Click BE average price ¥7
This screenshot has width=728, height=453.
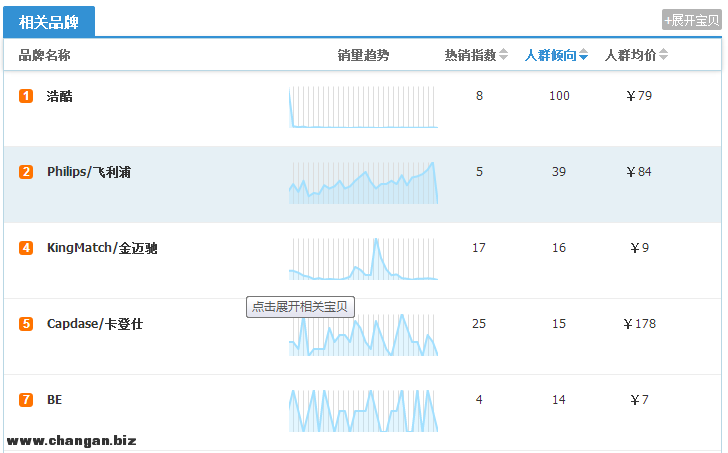click(x=639, y=400)
